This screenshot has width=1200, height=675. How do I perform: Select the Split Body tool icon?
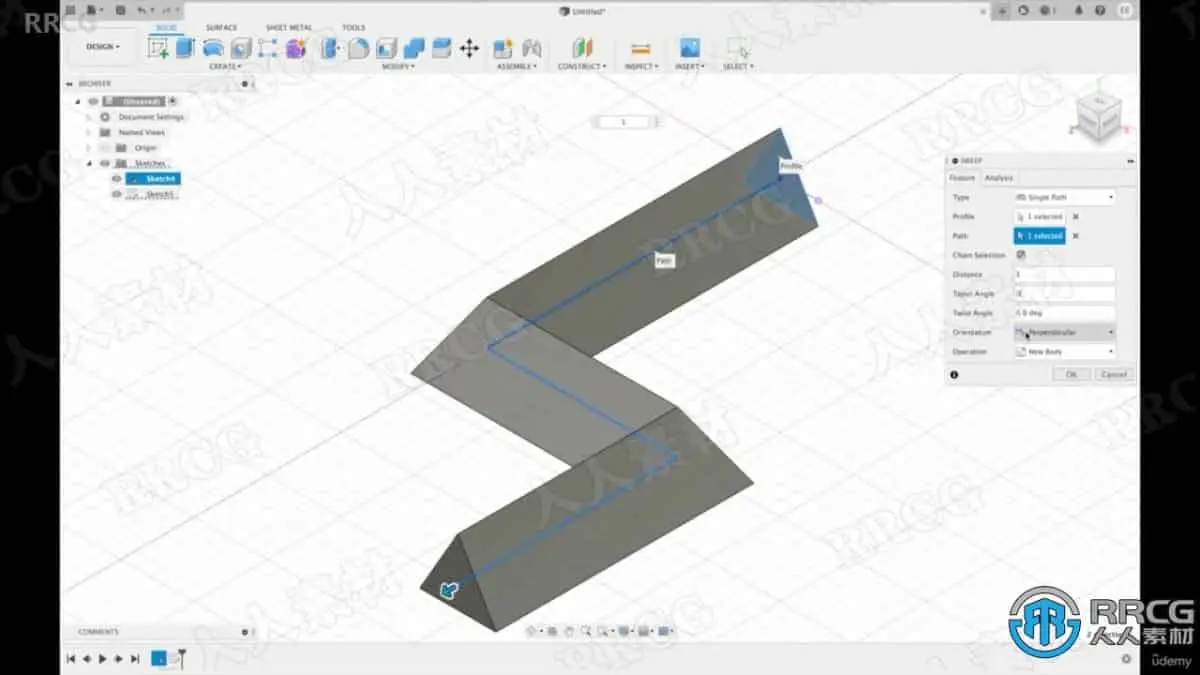pyautogui.click(x=441, y=48)
